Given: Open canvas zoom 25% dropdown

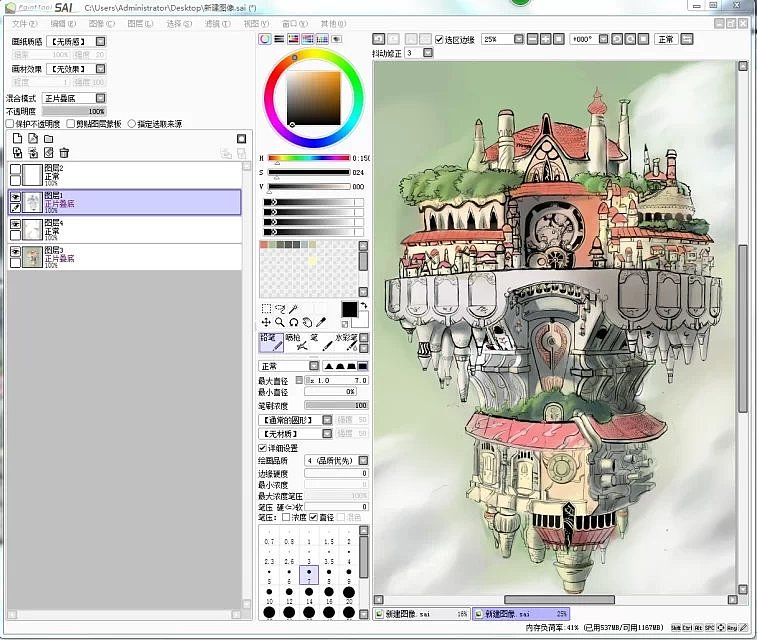Looking at the screenshot, I should (519, 39).
